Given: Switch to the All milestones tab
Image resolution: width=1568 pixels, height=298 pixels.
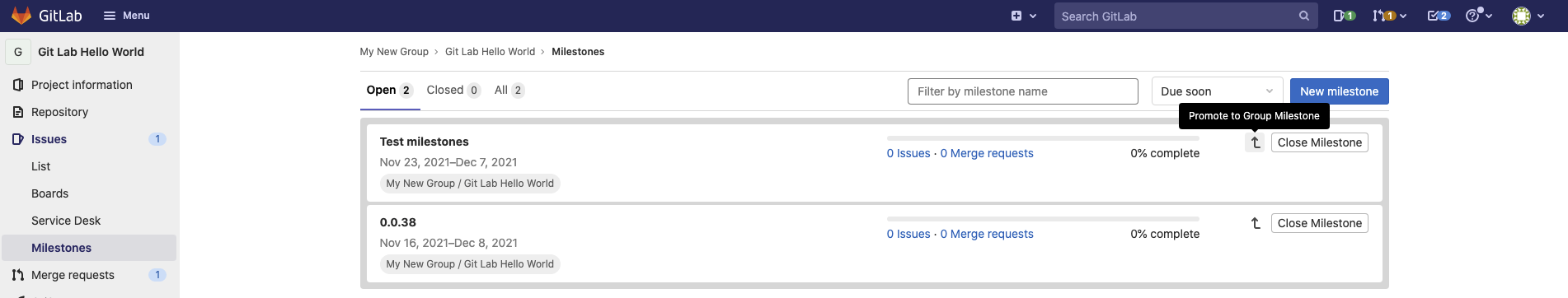Looking at the screenshot, I should [x=509, y=91].
